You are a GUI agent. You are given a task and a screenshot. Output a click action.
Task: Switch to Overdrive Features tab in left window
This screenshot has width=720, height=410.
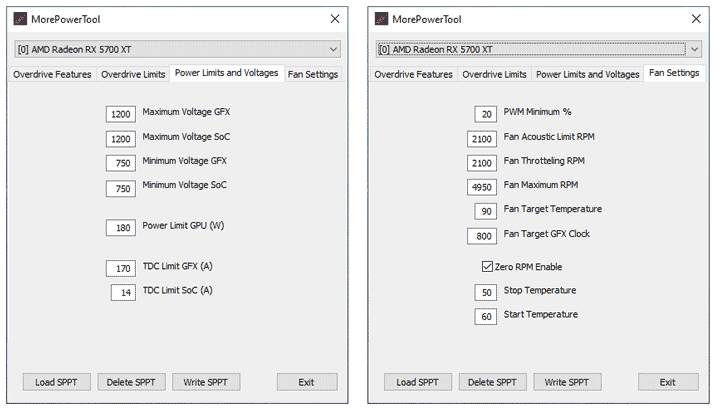coord(52,74)
